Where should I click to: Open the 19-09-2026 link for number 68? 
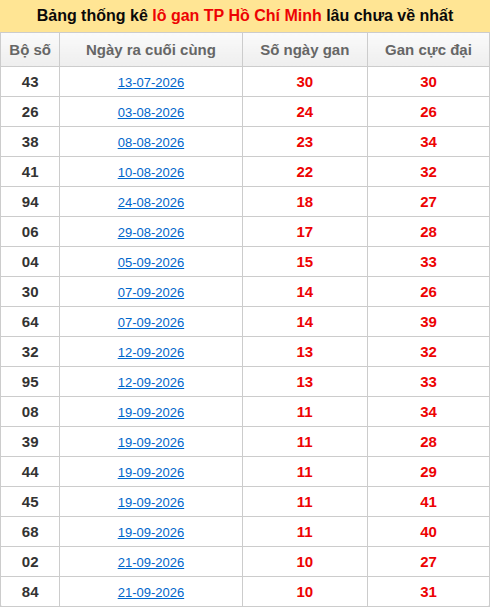point(151,533)
